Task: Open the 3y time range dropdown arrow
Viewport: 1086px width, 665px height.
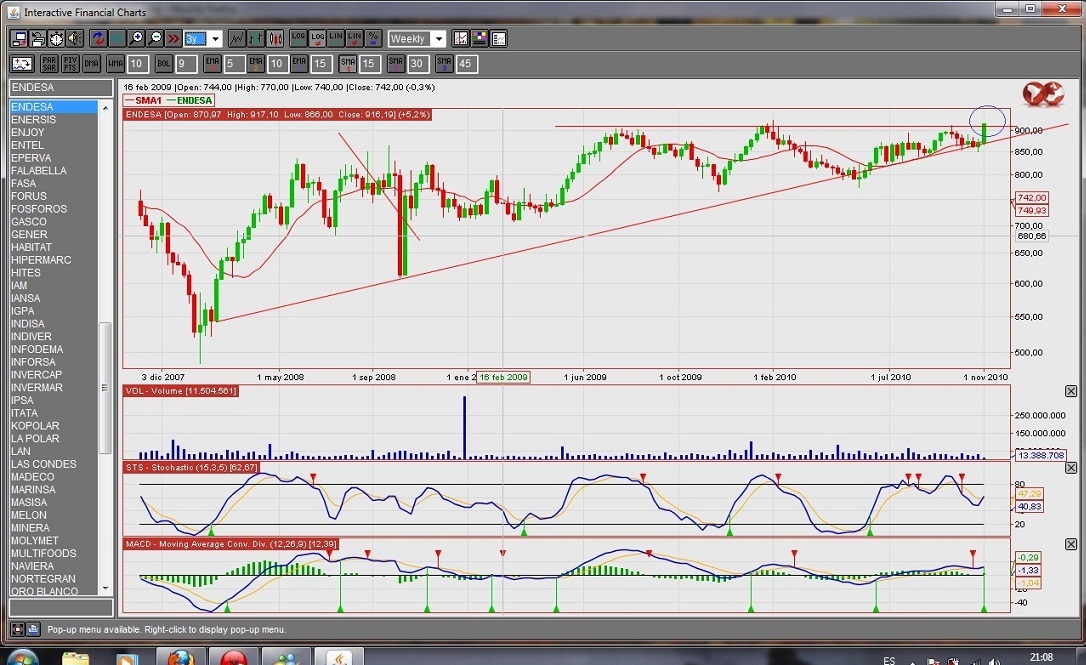Action: click(x=215, y=39)
